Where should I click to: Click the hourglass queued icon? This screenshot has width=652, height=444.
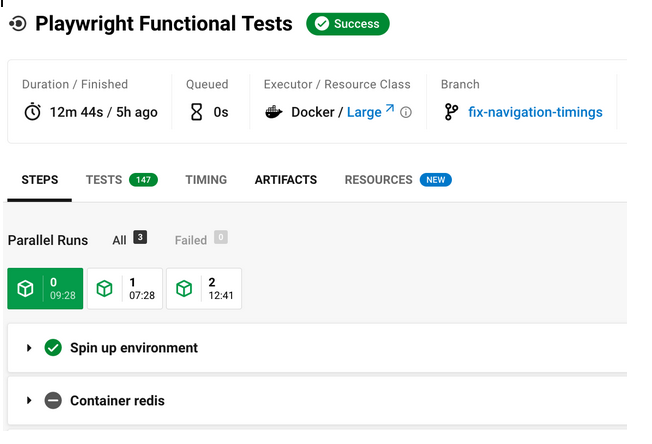pyautogui.click(x=196, y=112)
